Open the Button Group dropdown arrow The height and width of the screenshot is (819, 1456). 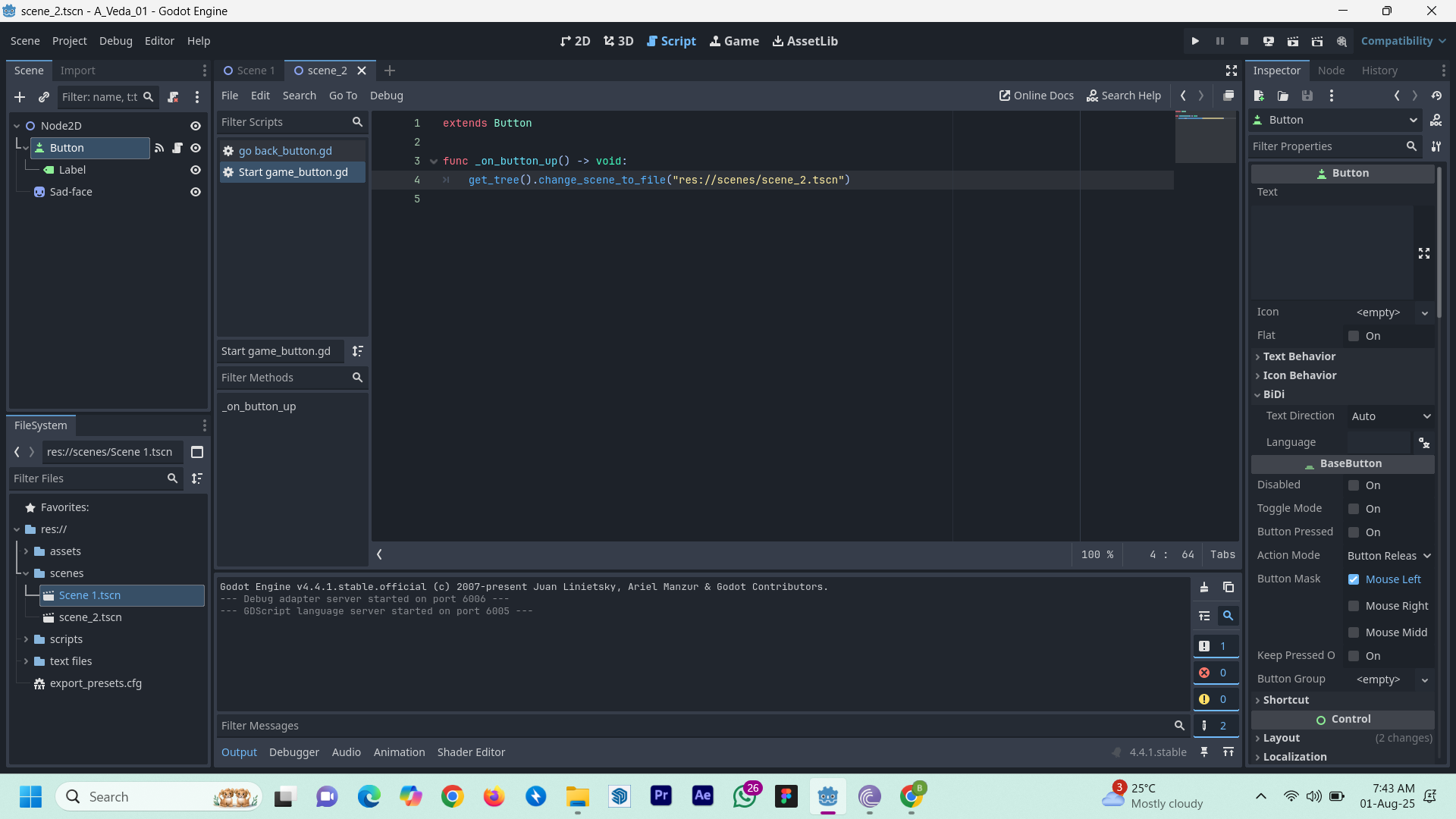(x=1425, y=679)
